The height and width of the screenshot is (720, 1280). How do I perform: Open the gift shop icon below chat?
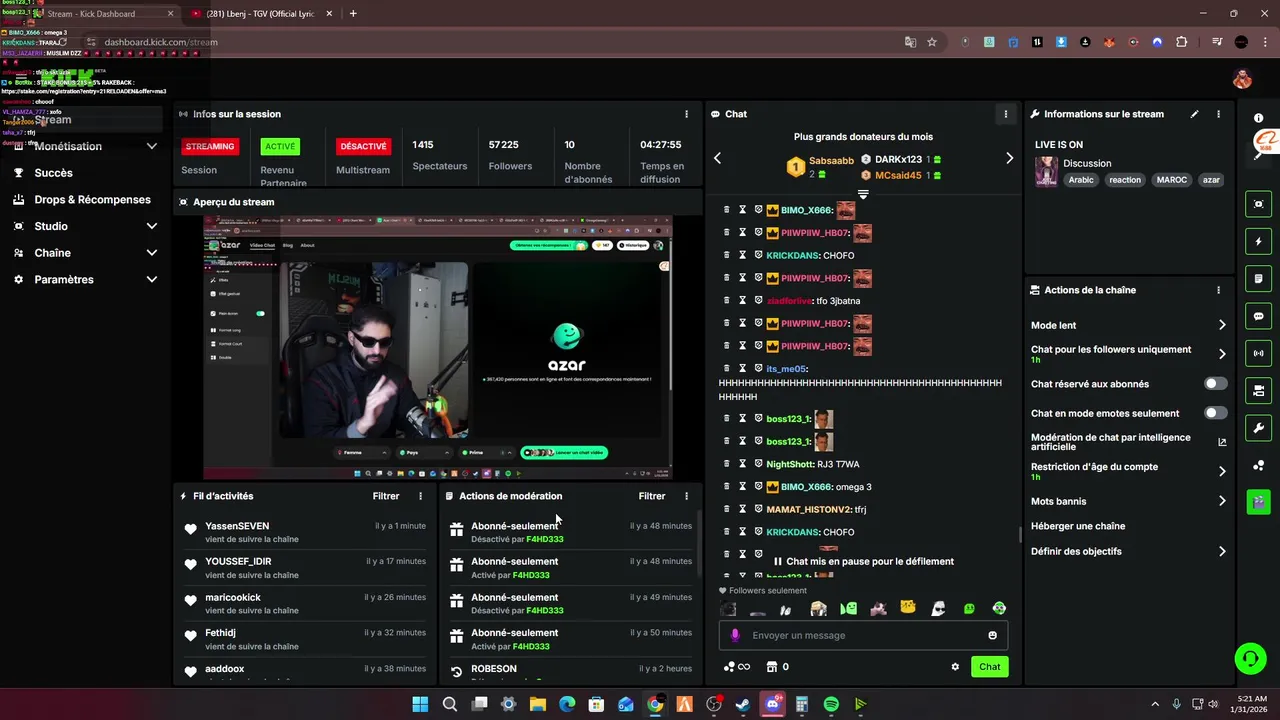click(x=772, y=667)
